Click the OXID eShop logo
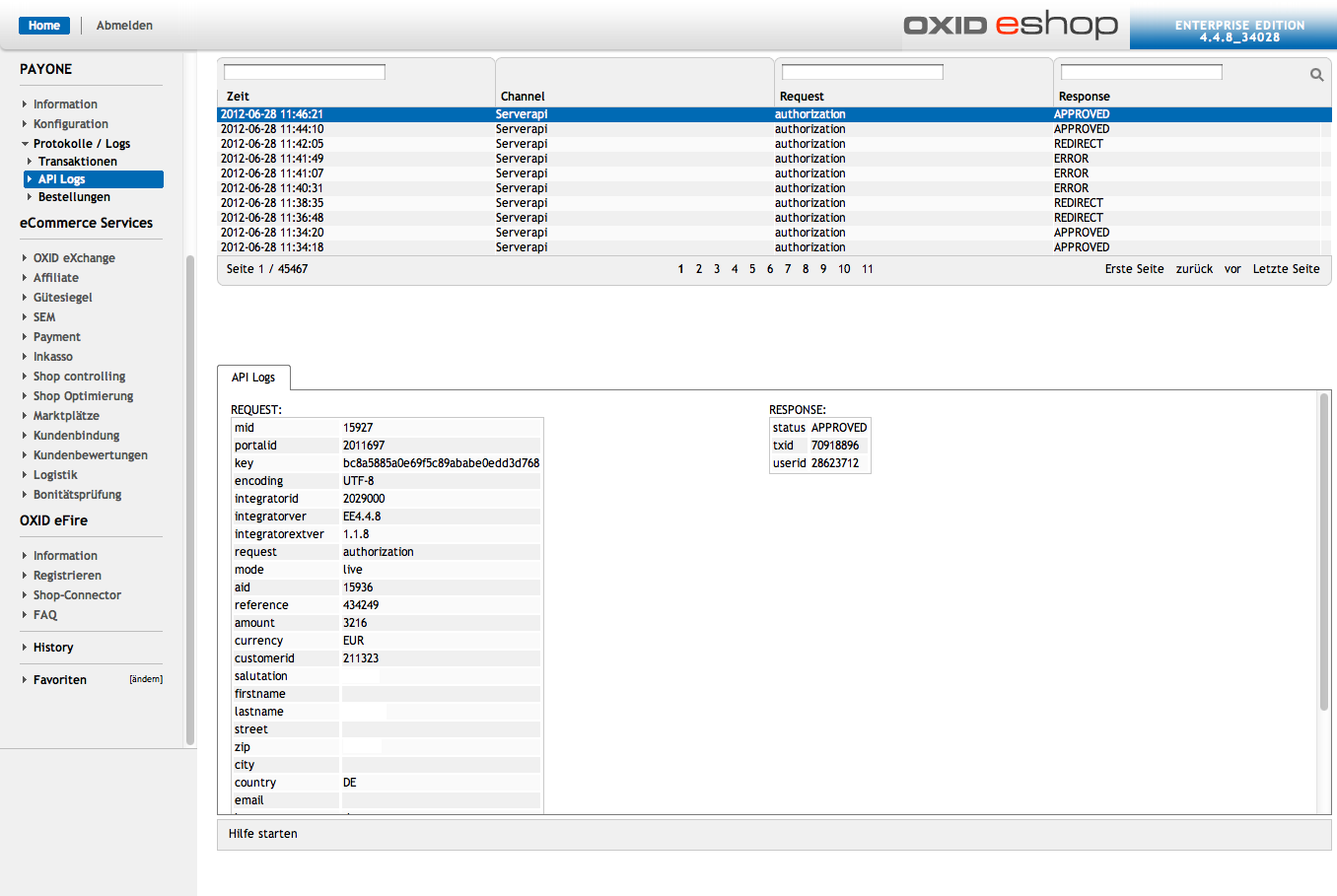 tap(1011, 25)
